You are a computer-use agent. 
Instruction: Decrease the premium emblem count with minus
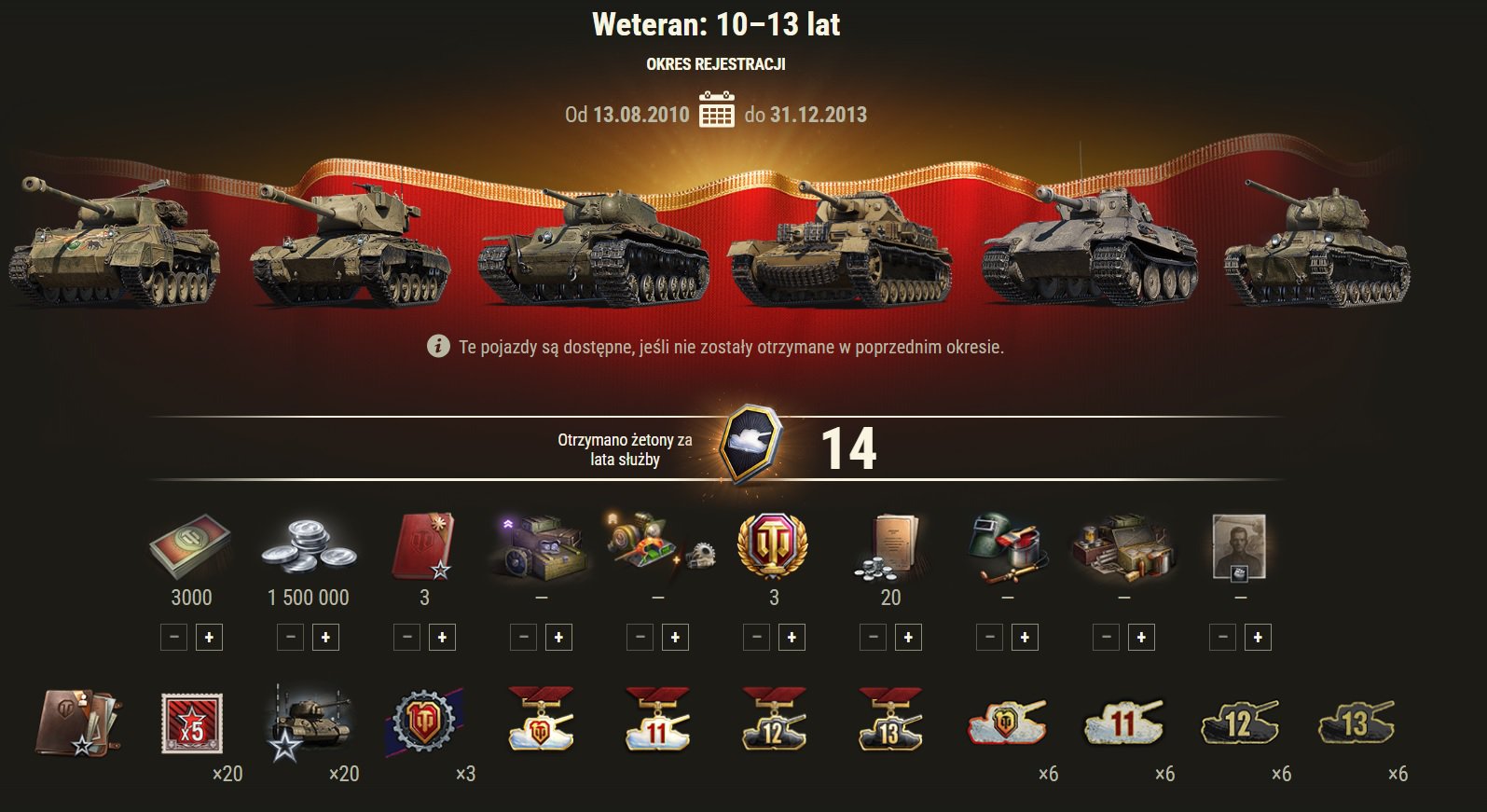pyautogui.click(x=757, y=638)
